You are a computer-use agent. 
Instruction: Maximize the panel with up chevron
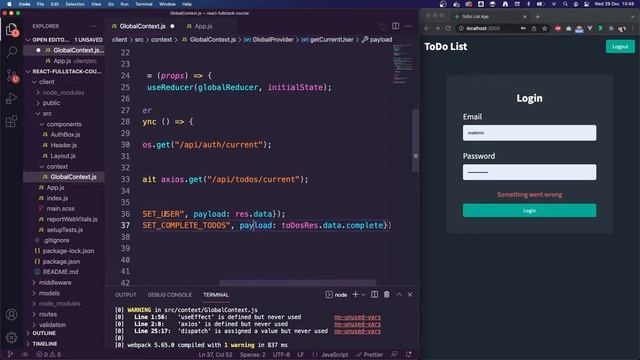tap(399, 295)
